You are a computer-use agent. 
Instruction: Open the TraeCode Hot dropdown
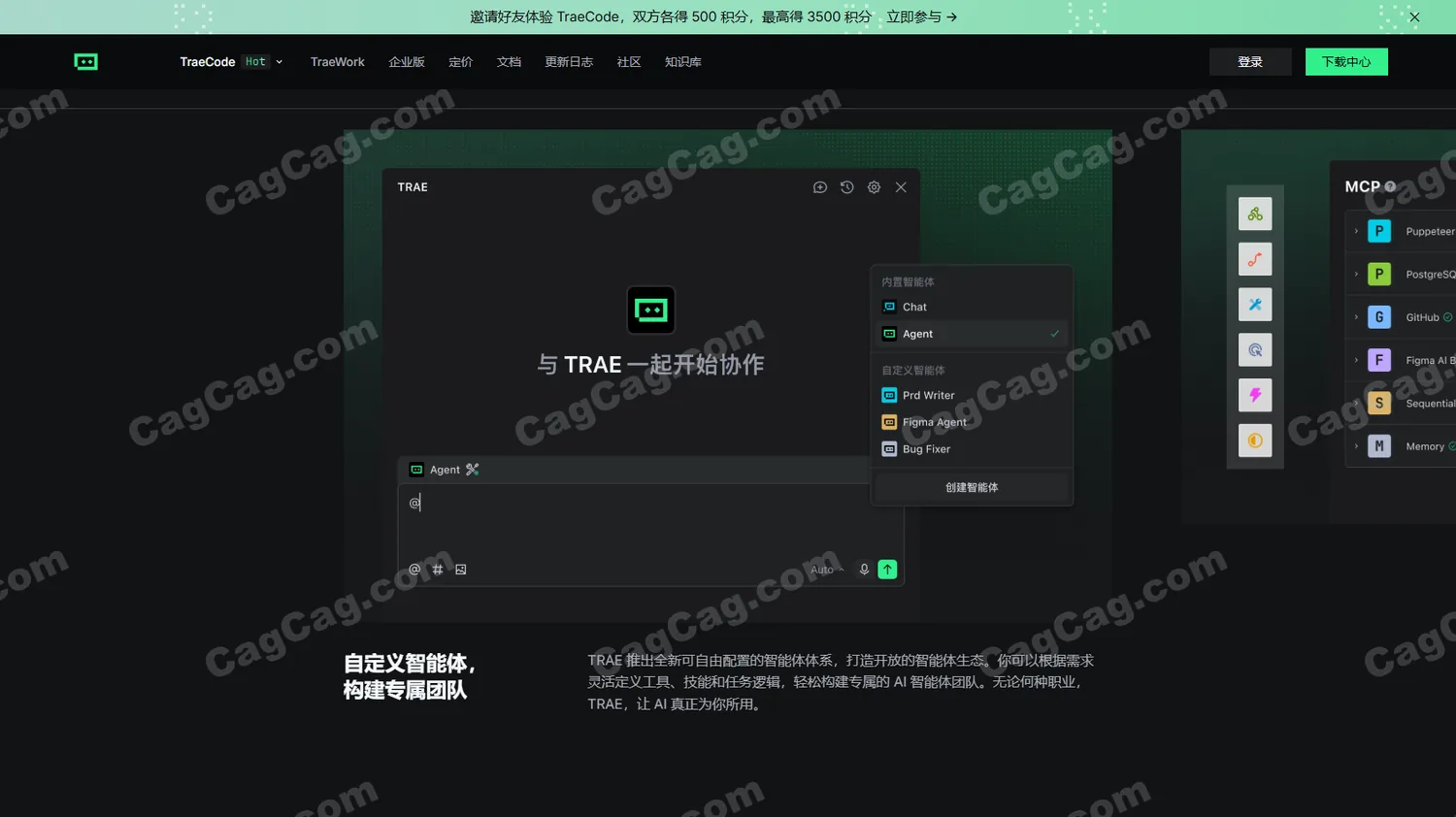point(231,62)
